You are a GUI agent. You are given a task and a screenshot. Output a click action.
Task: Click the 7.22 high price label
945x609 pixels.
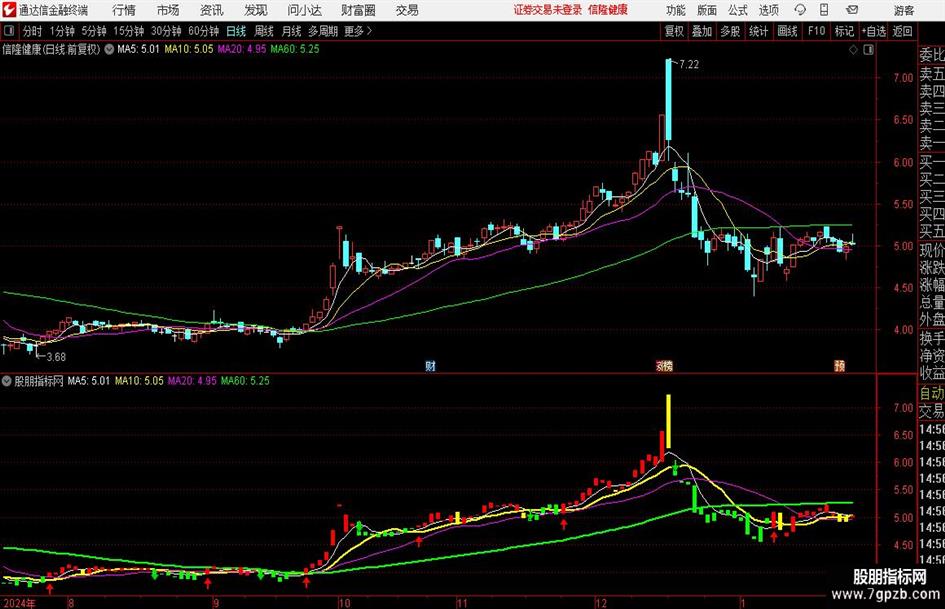[689, 65]
